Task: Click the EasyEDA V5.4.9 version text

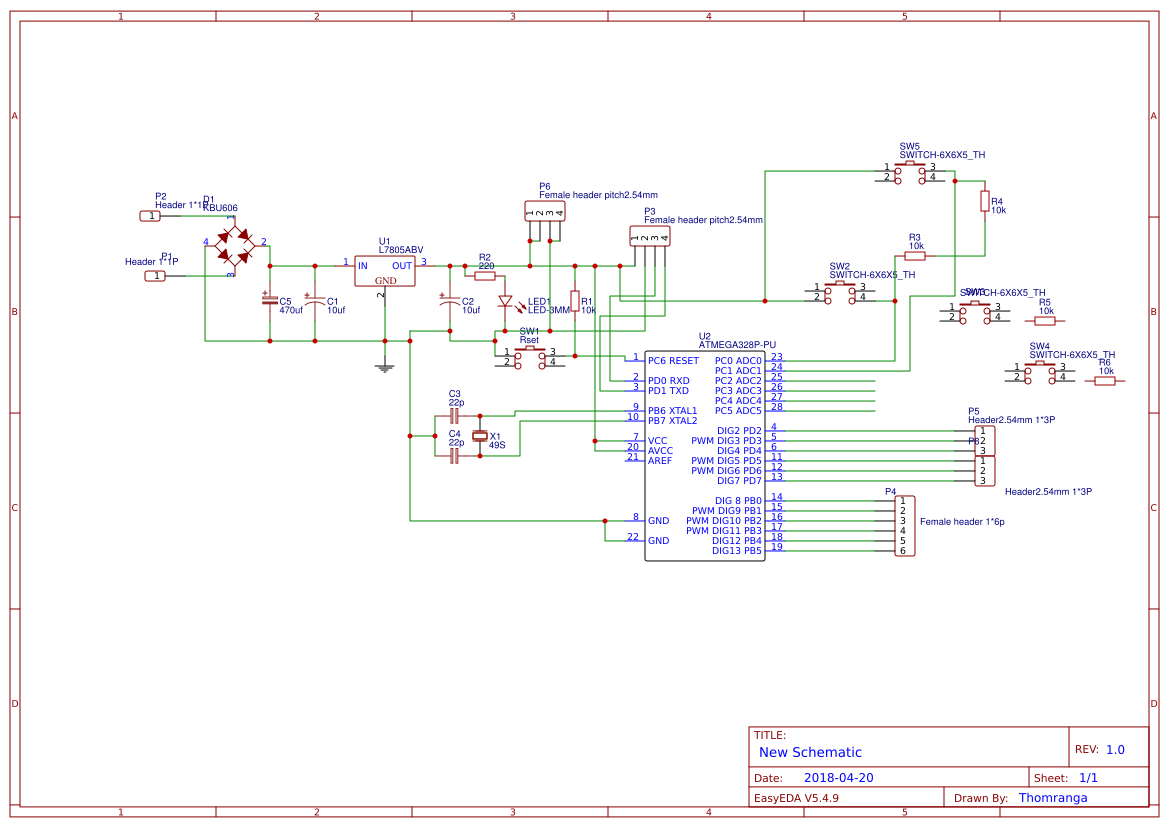Action: pos(796,798)
